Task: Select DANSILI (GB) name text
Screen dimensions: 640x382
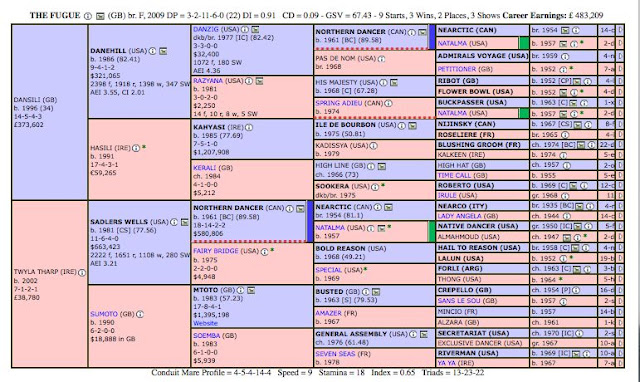Action: tap(36, 100)
